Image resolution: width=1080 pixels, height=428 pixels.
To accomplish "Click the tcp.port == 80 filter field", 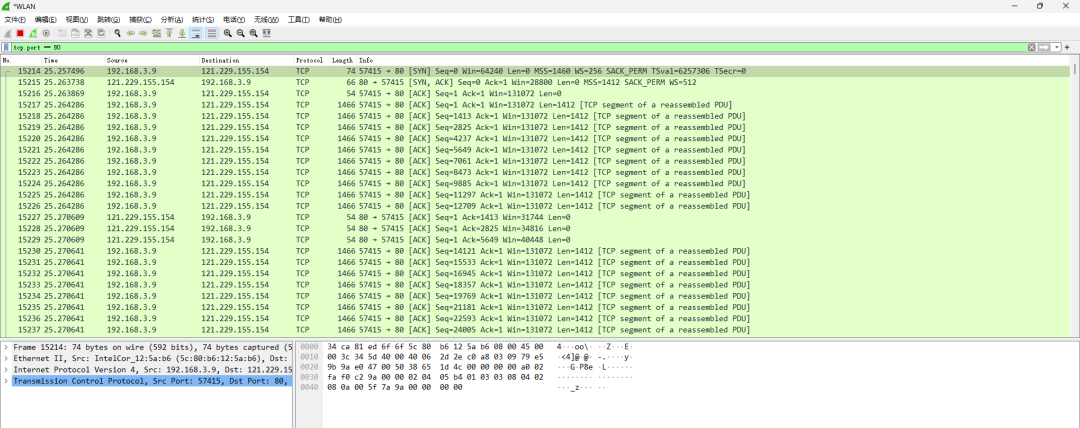I will pyautogui.click(x=517, y=48).
